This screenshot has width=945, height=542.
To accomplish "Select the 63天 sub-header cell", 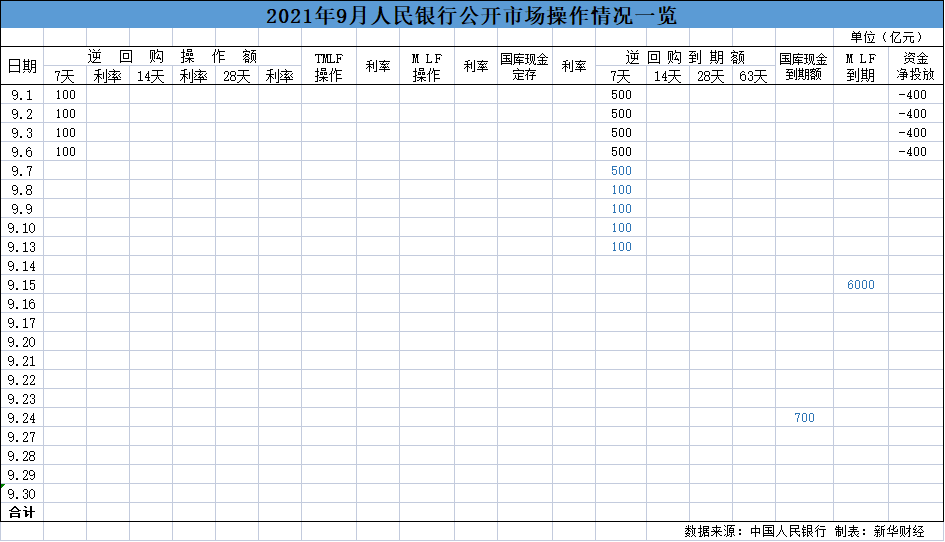I will click(753, 76).
